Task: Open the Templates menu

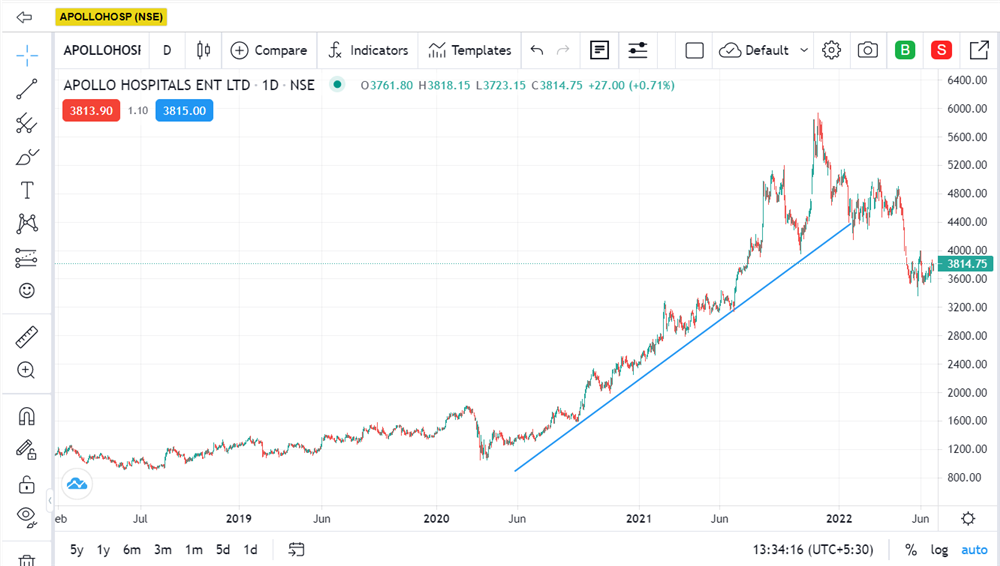Action: [469, 50]
